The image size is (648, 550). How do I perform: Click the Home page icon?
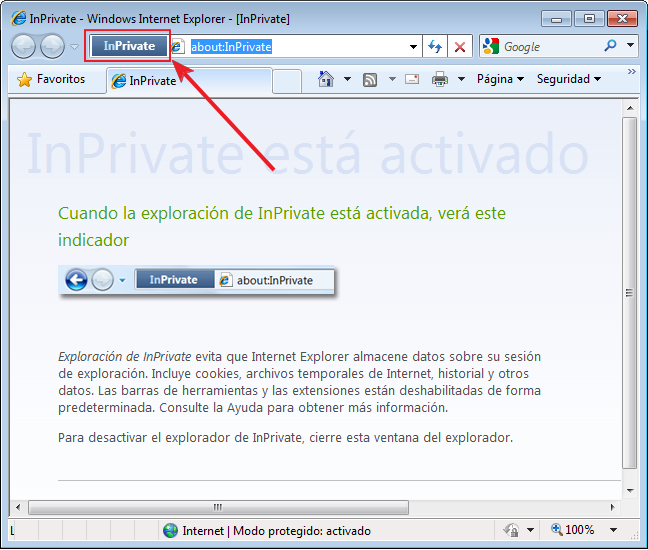coord(326,79)
